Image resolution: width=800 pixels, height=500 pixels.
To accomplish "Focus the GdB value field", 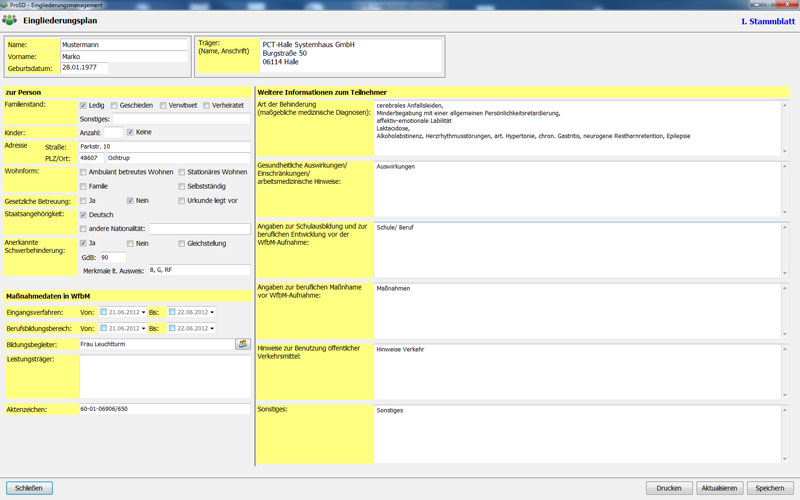I will pos(112,257).
